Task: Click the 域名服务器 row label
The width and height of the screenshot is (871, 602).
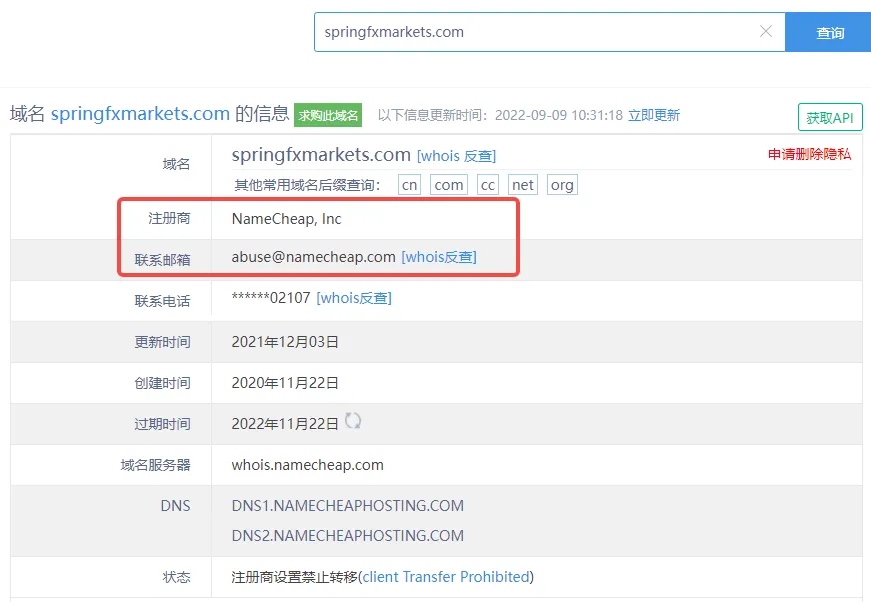Action: pyautogui.click(x=155, y=465)
